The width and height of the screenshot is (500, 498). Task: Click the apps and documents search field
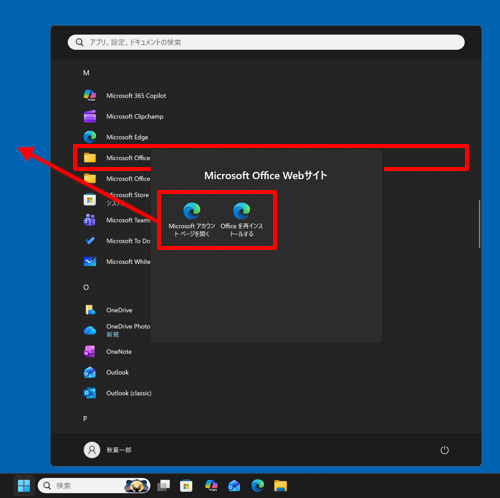pos(266,42)
